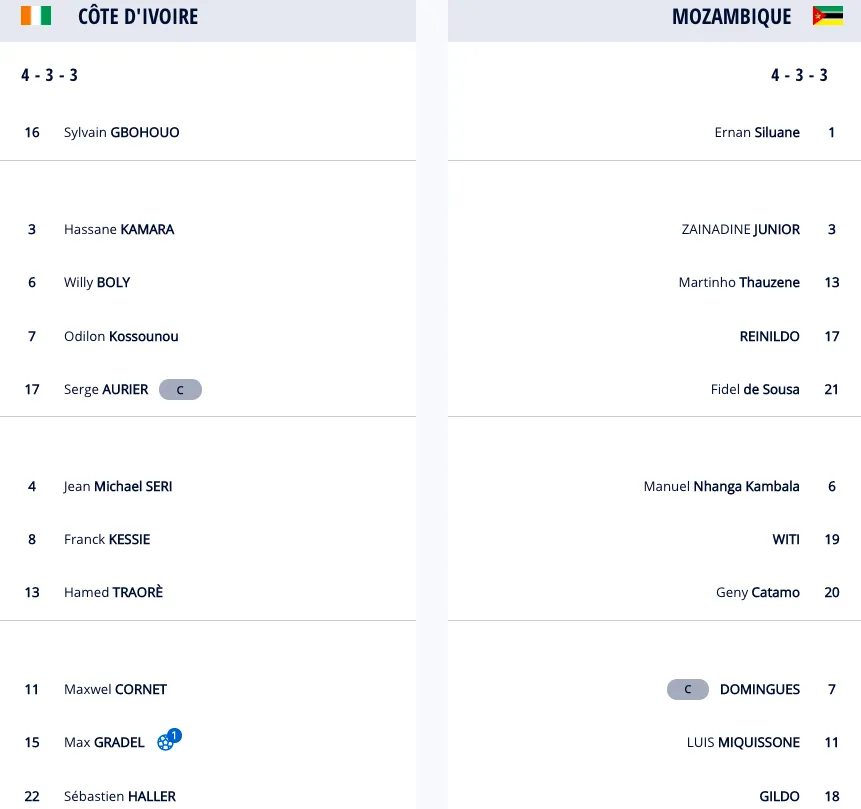Click the Côte d'Ivoire team heading
This screenshot has width=861, height=809.
[138, 17]
